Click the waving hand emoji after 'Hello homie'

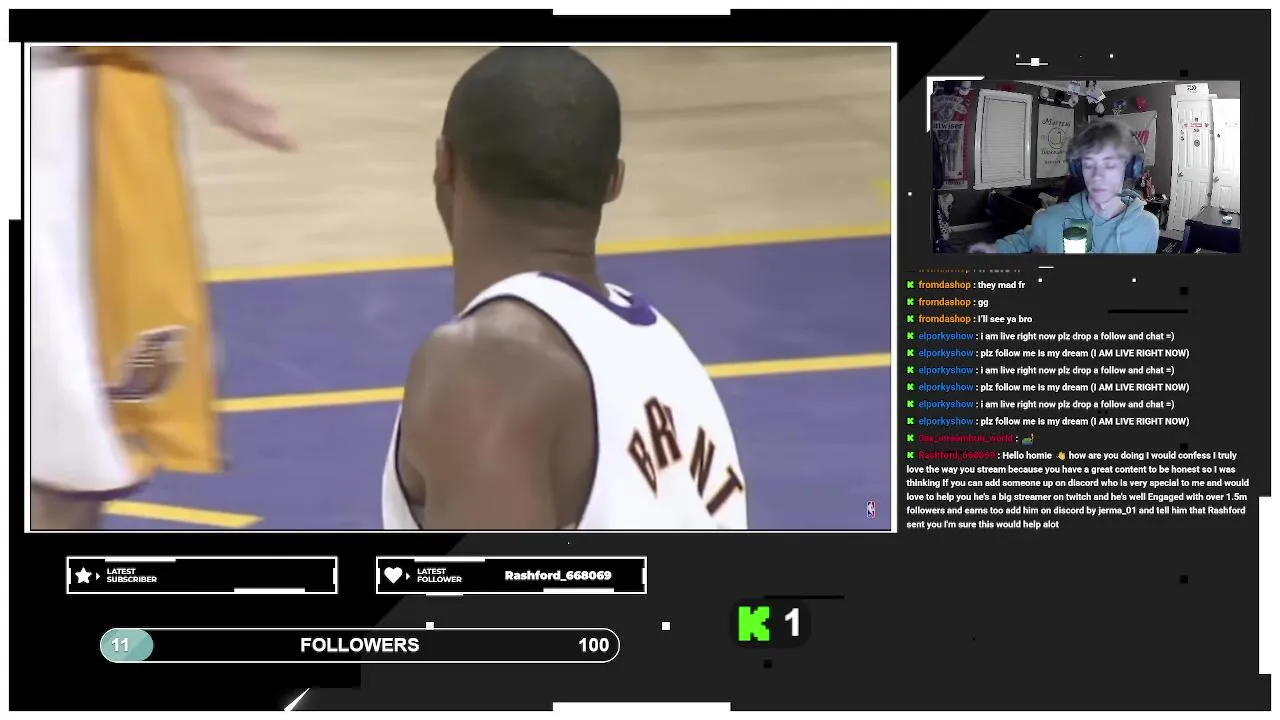pyautogui.click(x=1061, y=455)
